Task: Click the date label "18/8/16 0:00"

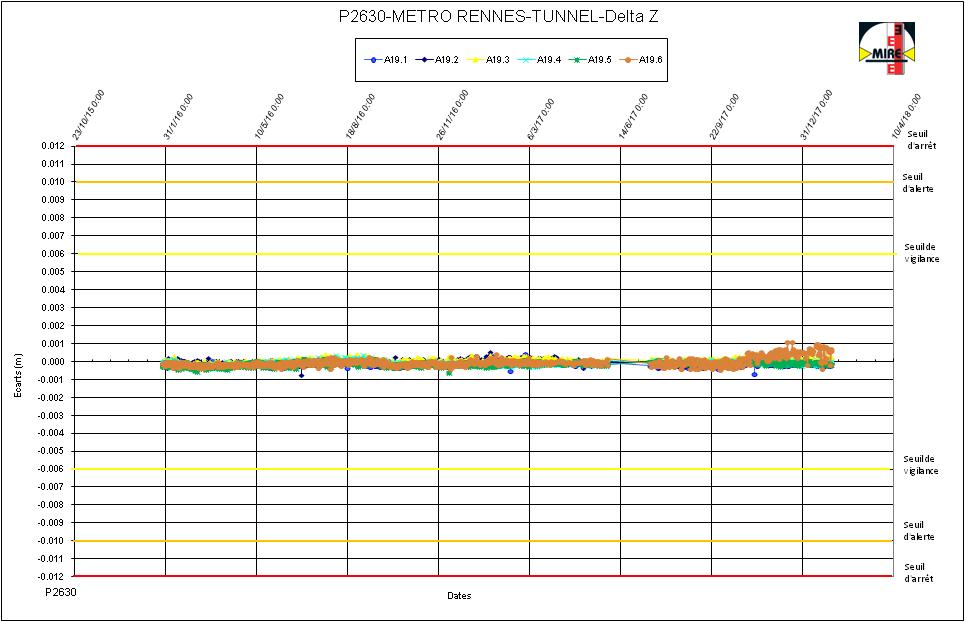Action: click(360, 117)
